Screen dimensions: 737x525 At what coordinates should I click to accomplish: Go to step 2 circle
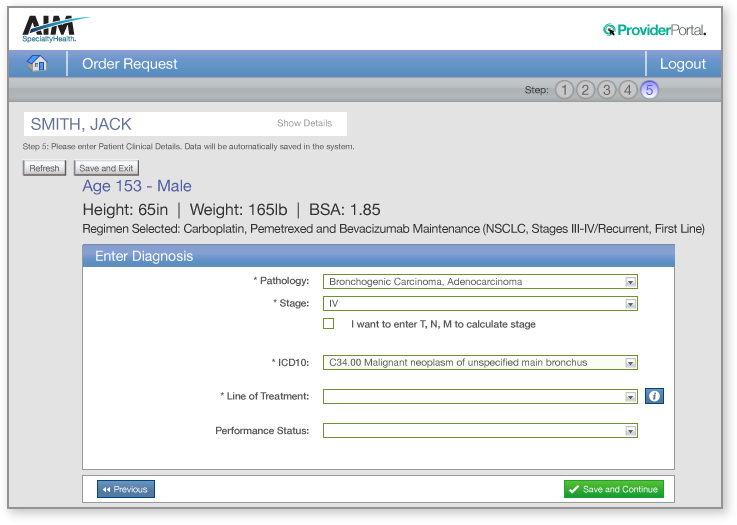tap(585, 90)
